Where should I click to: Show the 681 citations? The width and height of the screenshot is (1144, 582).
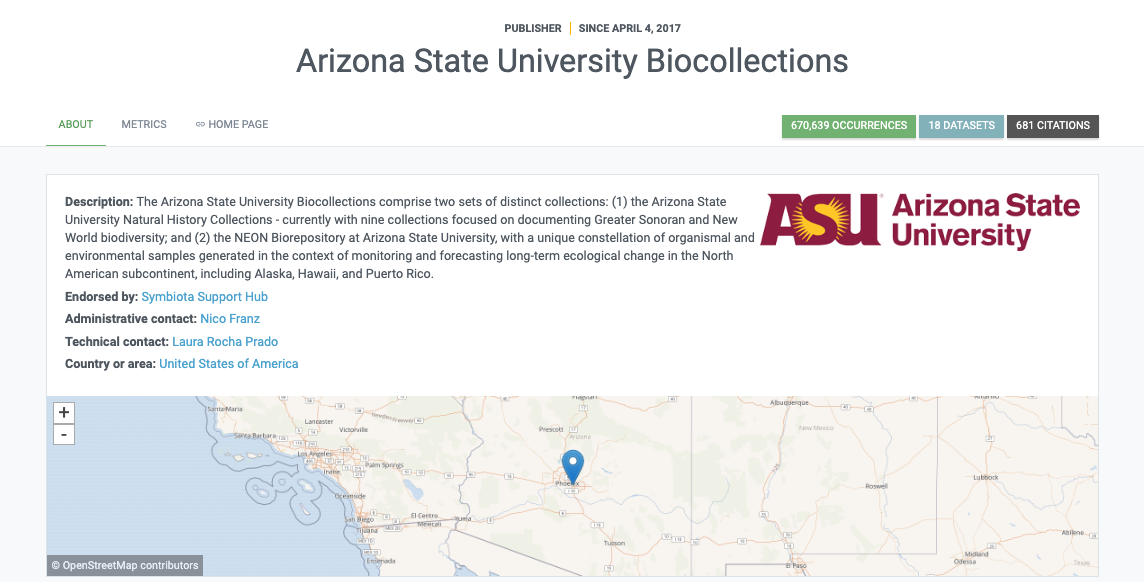click(x=1053, y=125)
